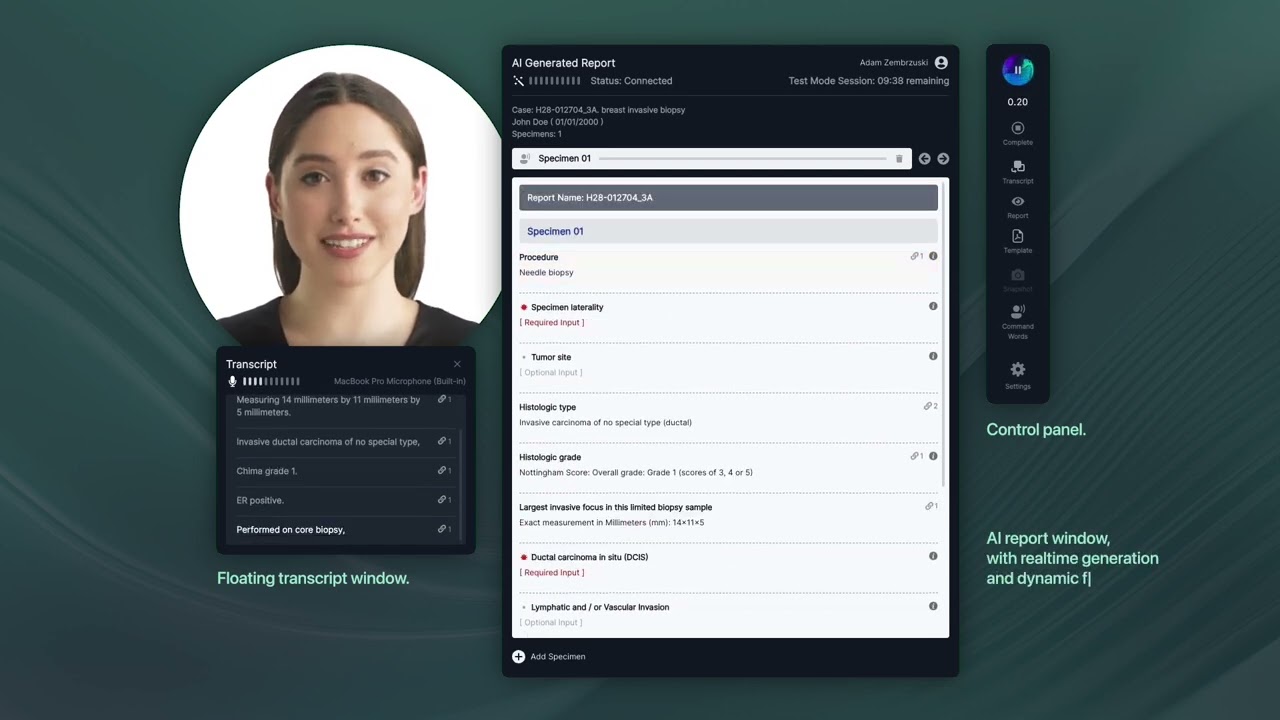Click Optional Input under Lymphatic and Vascular Invasion
The image size is (1280, 720).
point(551,623)
